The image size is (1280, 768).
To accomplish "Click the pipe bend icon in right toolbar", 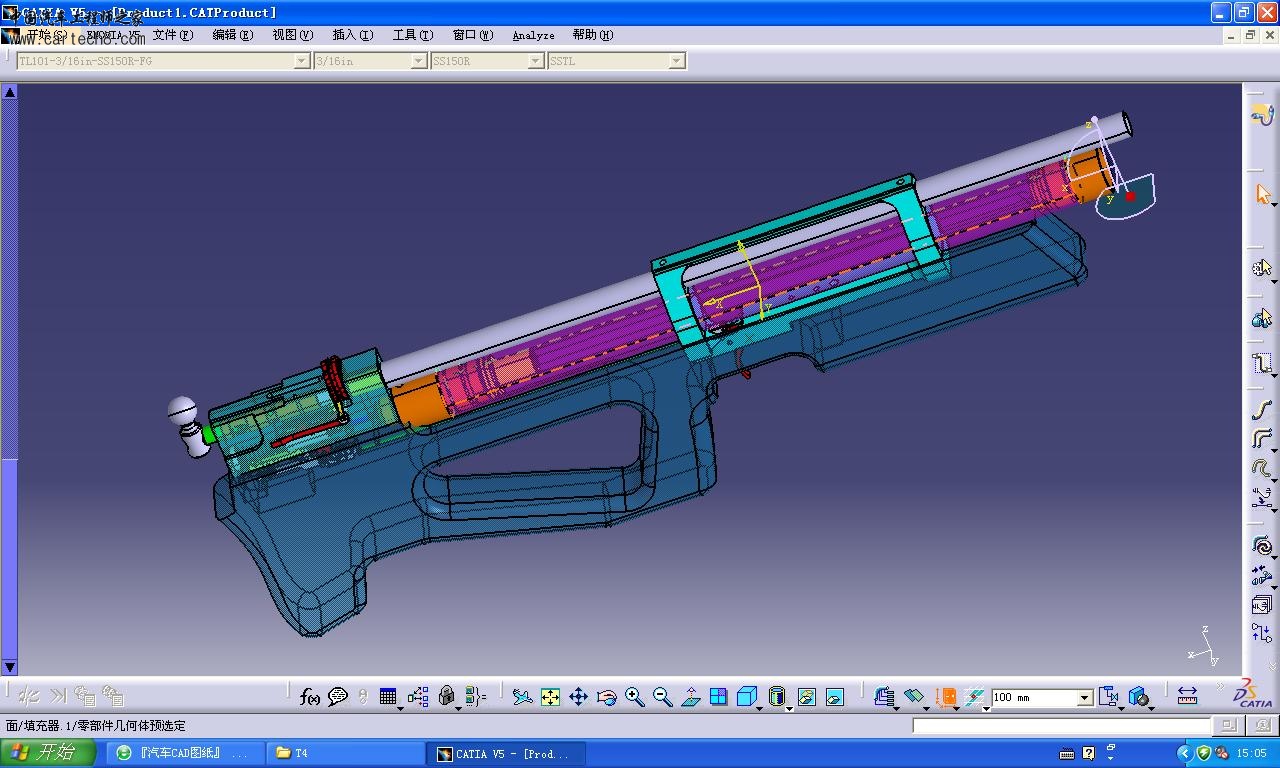I will [x=1262, y=439].
